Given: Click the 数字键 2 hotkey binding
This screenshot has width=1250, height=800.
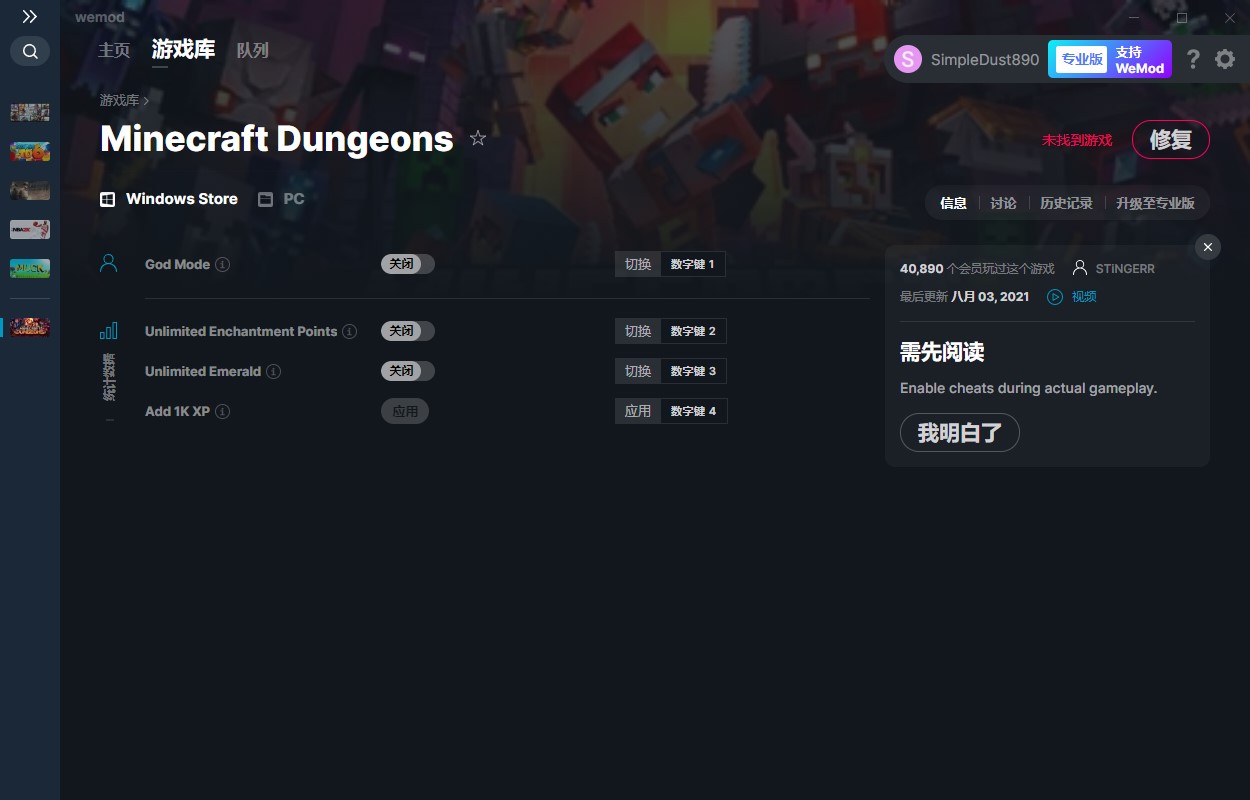Looking at the screenshot, I should 693,331.
